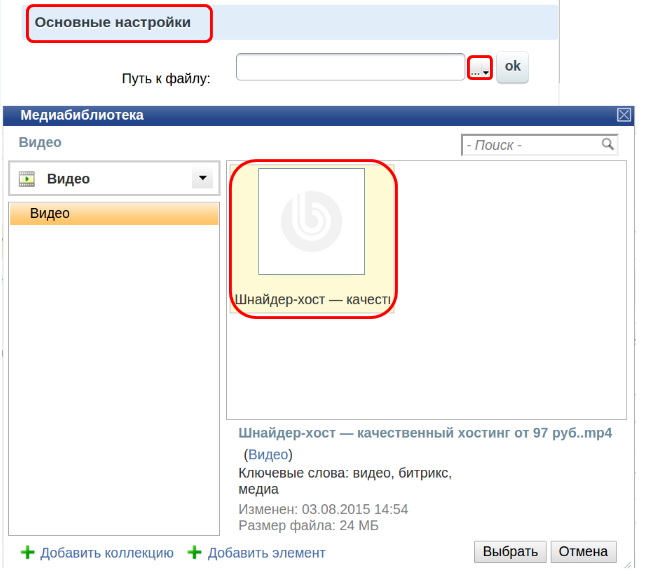Screen dimensions: 647x579
Task: Click the green plus beside Добавить элемент
Action: tap(194, 552)
